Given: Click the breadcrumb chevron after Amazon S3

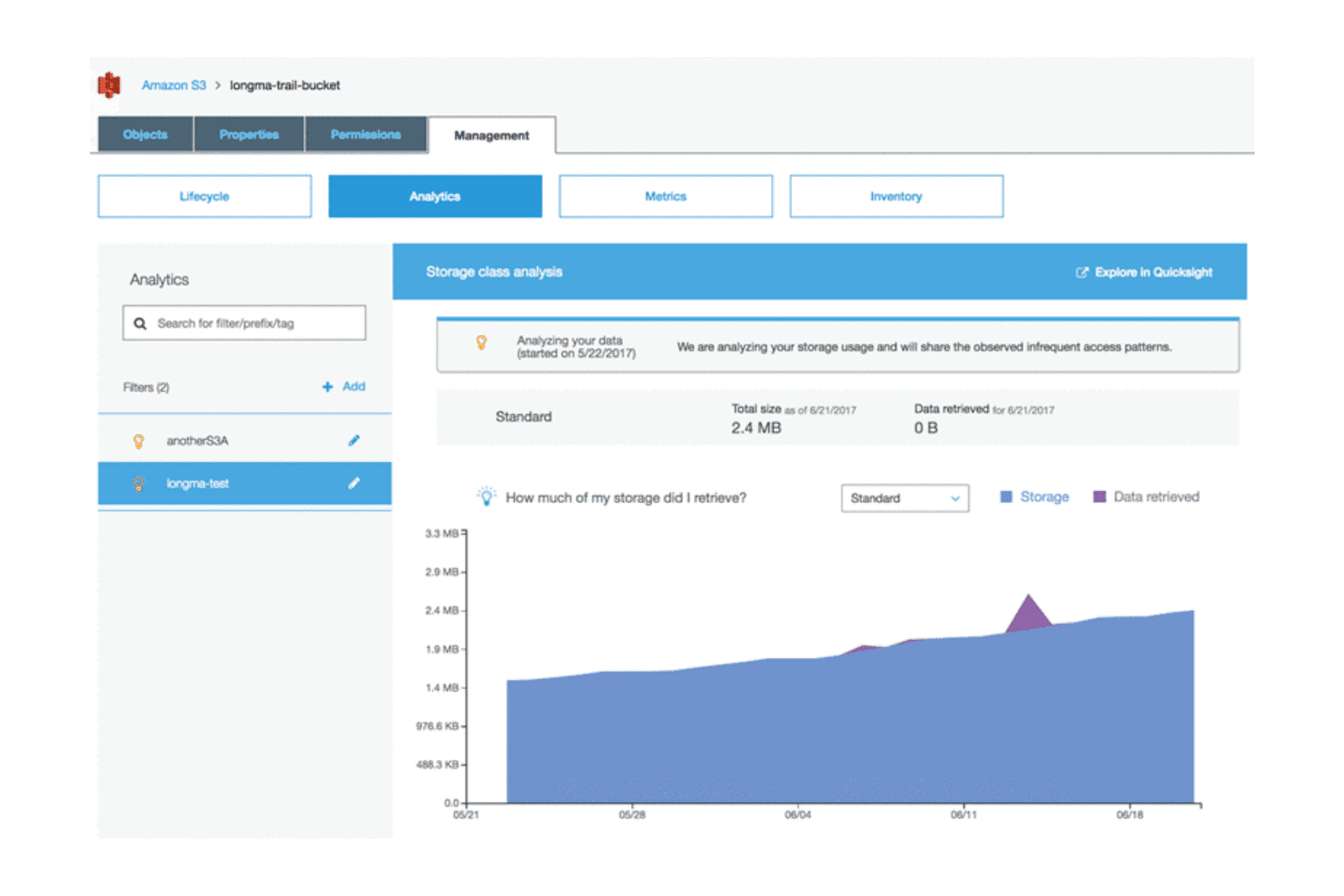Looking at the screenshot, I should 218,85.
